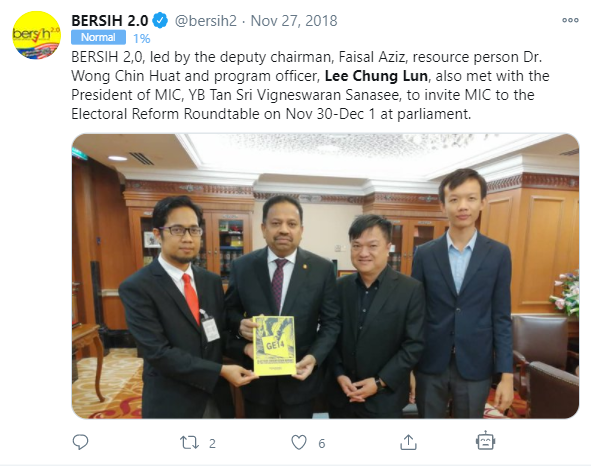Click the robot bot-detection icon
The width and height of the screenshot is (591, 473).
[485, 441]
